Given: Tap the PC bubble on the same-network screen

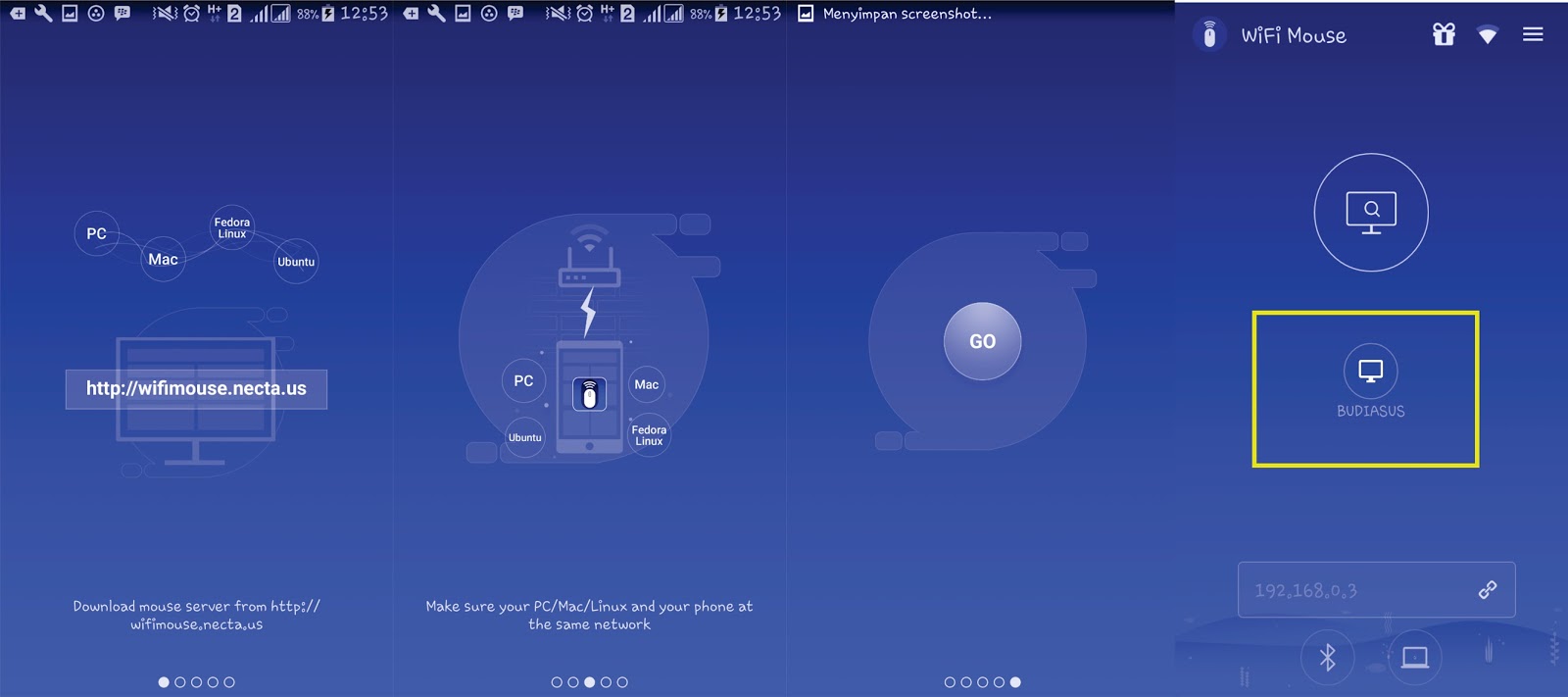Looking at the screenshot, I should point(524,380).
